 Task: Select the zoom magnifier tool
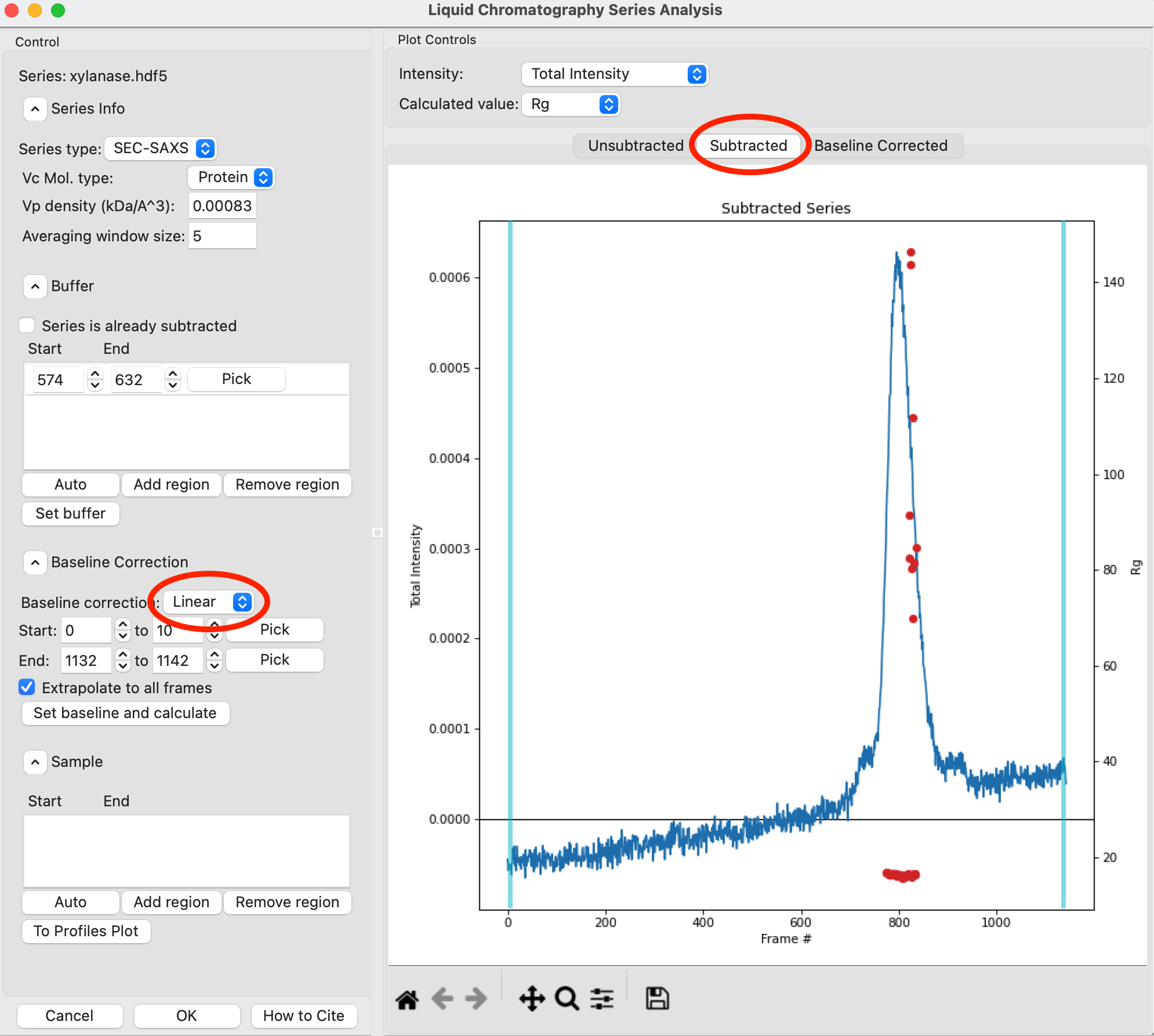[567, 999]
